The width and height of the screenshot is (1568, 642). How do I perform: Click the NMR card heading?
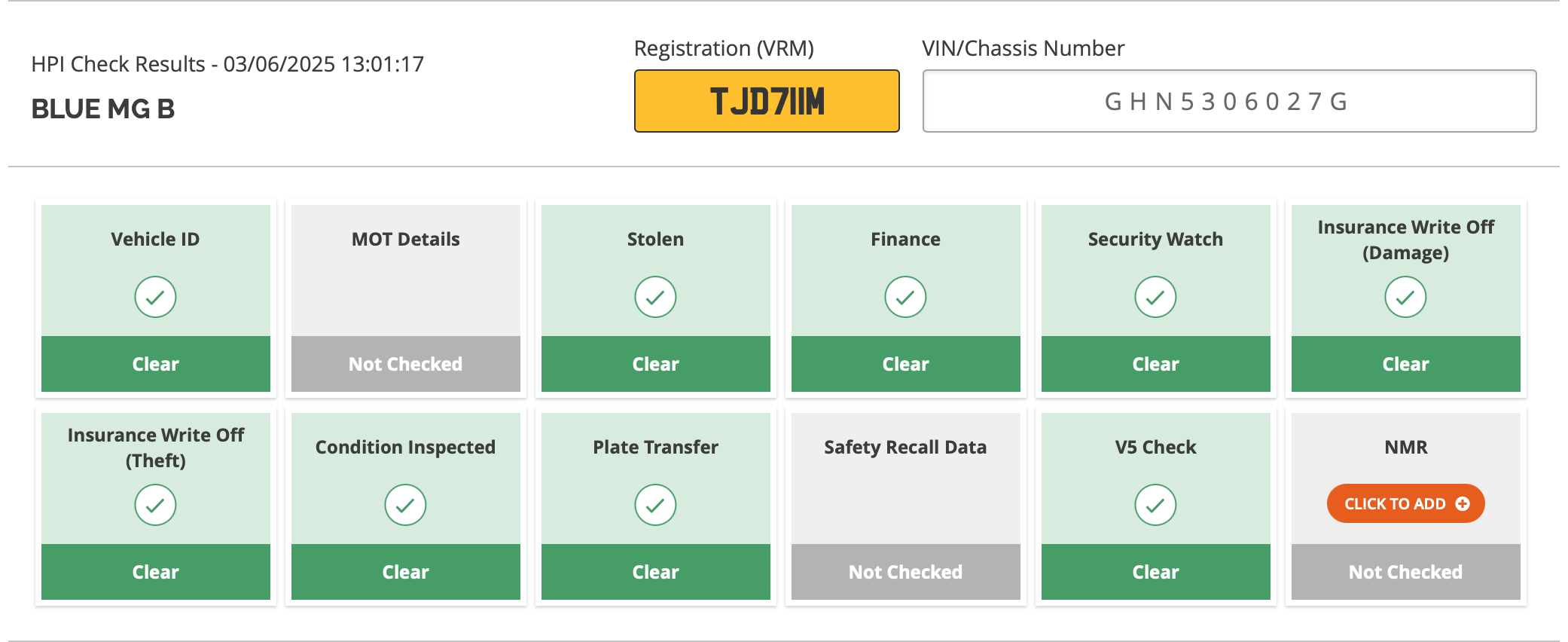[1406, 447]
